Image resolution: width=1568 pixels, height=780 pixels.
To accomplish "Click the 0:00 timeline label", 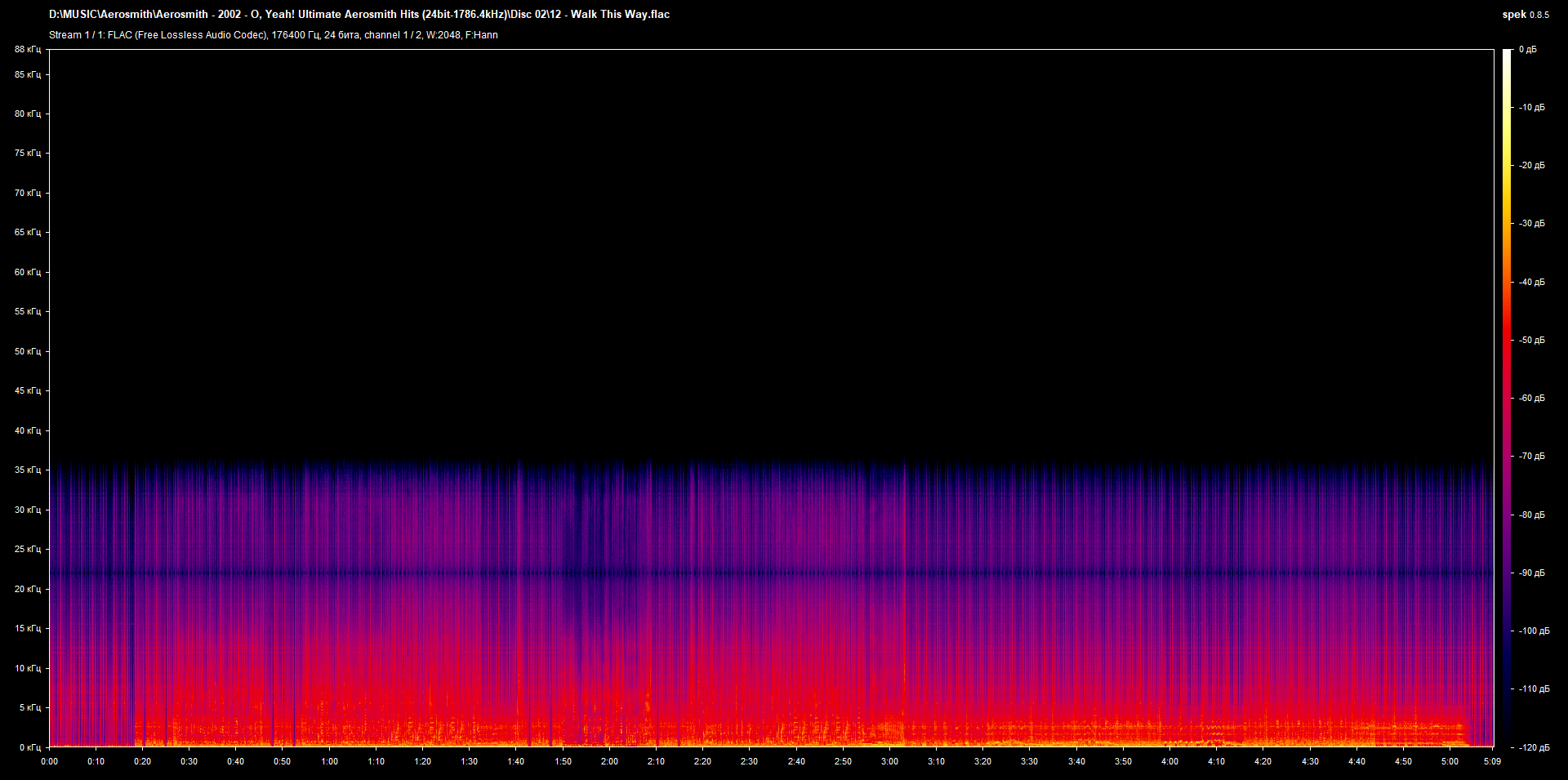I will pyautogui.click(x=50, y=760).
